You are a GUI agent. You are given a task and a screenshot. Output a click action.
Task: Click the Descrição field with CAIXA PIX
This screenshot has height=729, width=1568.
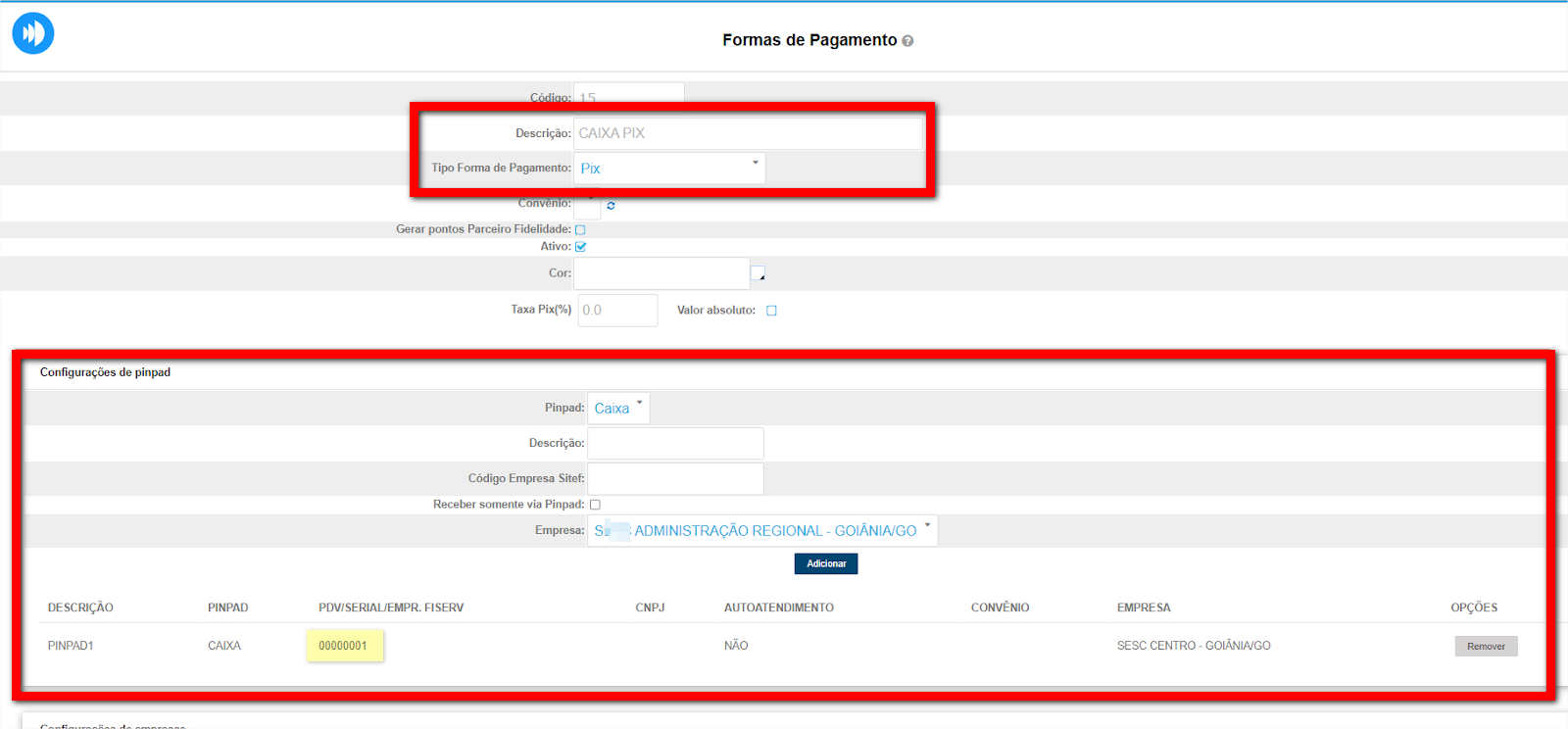click(x=747, y=133)
